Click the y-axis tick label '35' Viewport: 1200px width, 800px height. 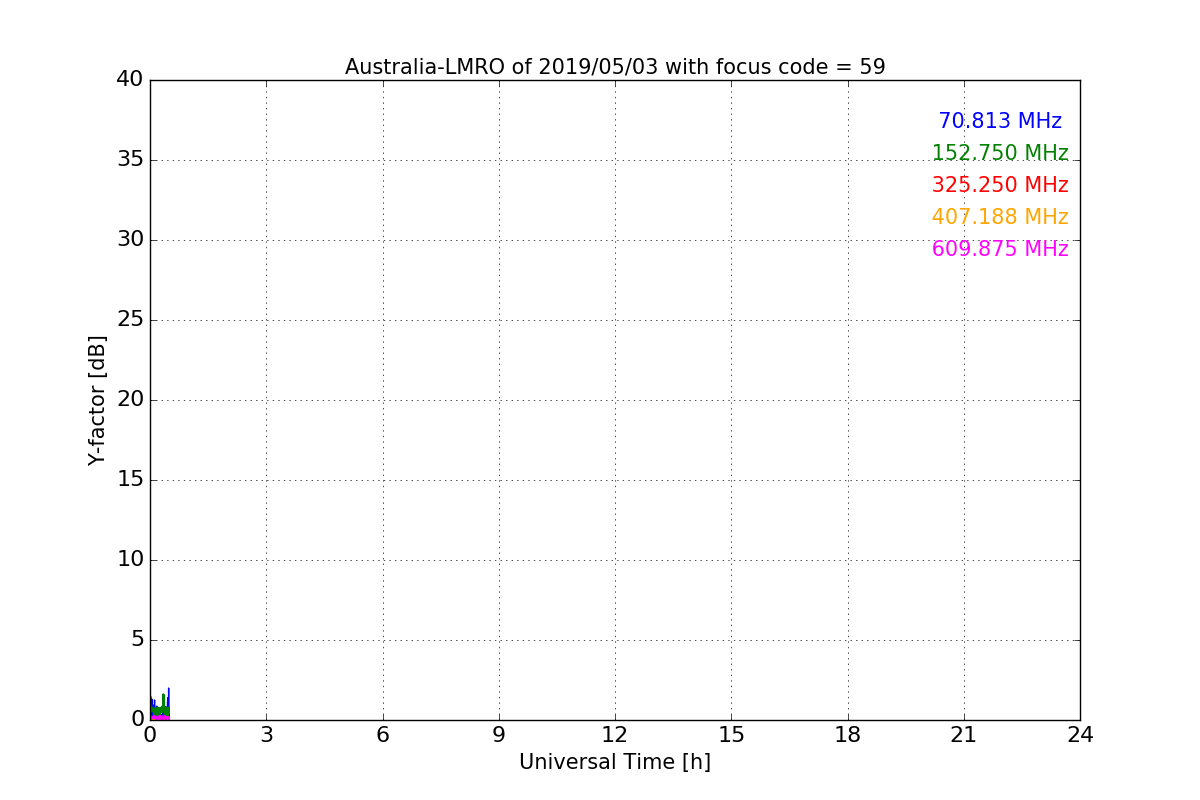pos(130,159)
